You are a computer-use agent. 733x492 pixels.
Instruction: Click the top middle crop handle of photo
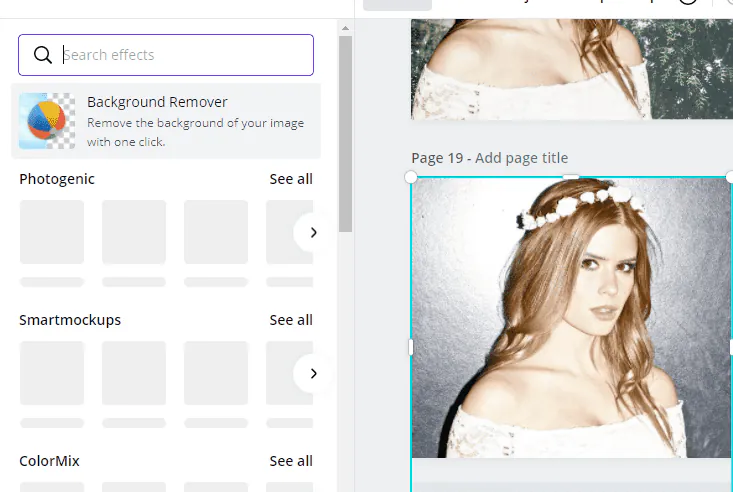pos(571,177)
